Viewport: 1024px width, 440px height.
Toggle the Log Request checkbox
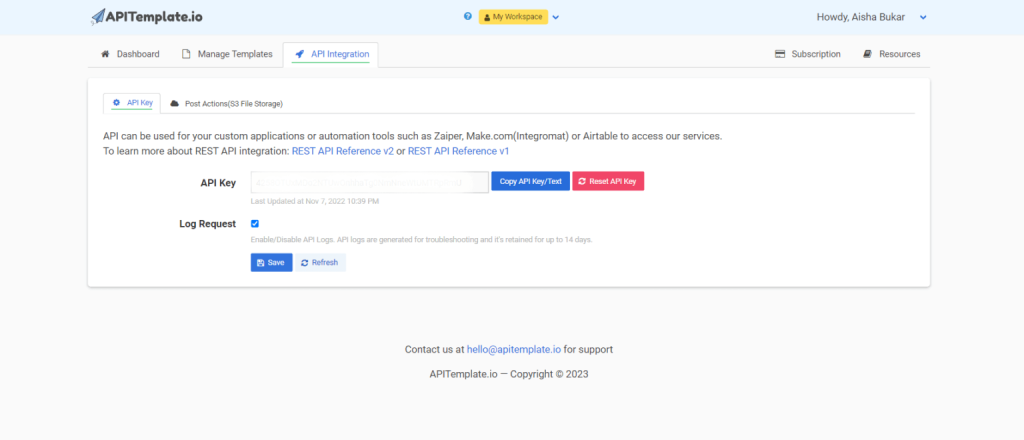tap(255, 223)
